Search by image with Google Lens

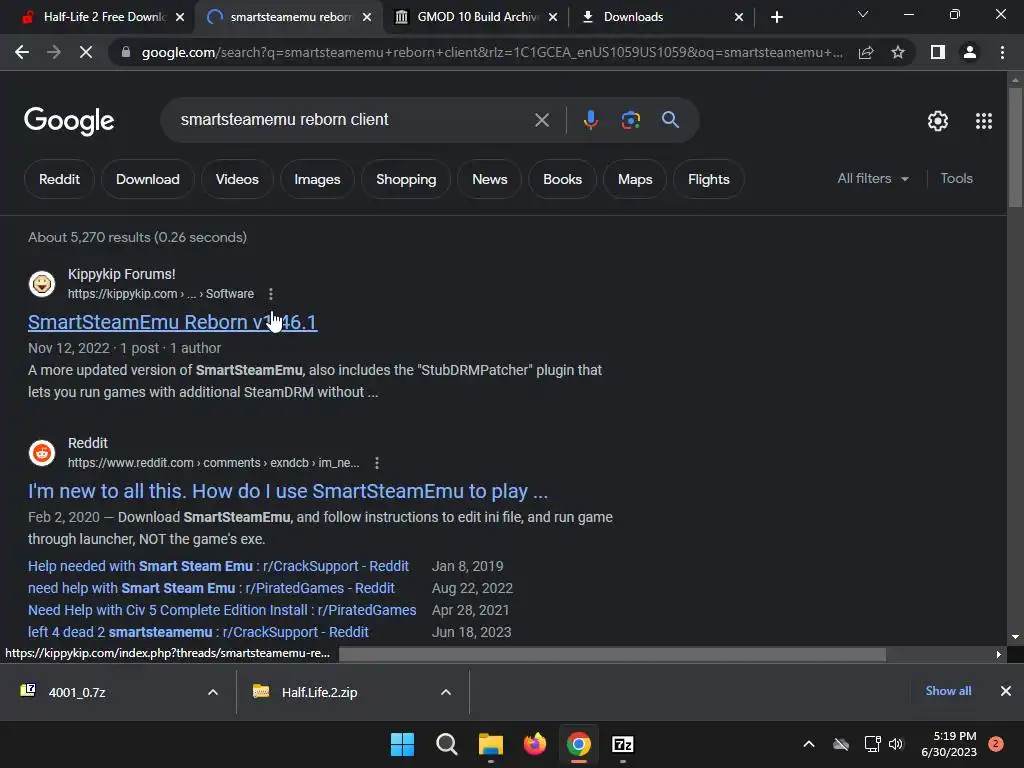630,120
